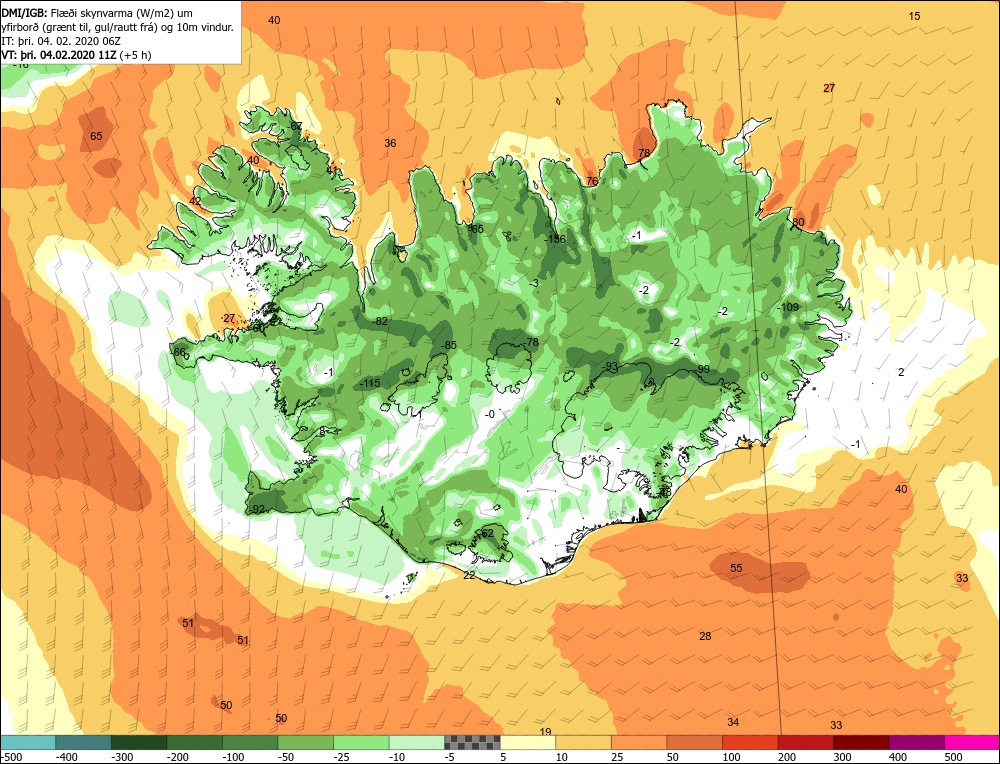
Task: Pick the light orange legend swatch between 25 and 50
Action: pyautogui.click(x=639, y=742)
